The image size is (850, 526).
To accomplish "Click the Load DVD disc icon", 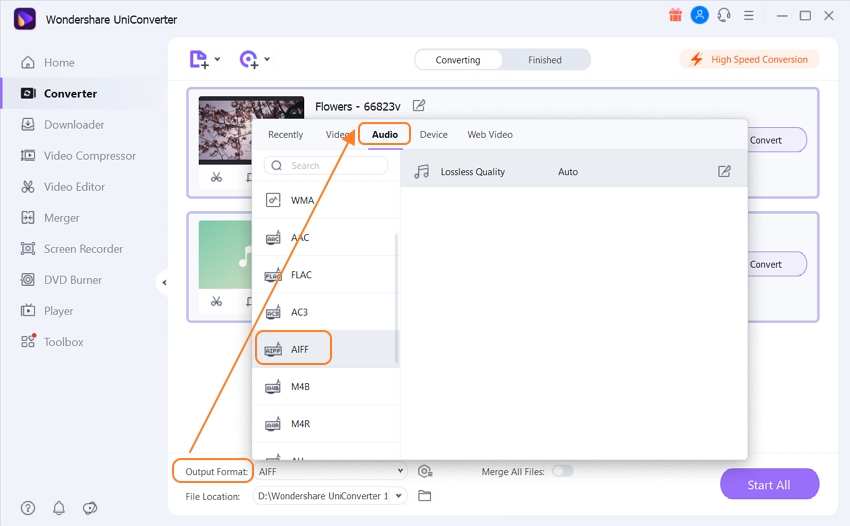I will click(x=249, y=59).
